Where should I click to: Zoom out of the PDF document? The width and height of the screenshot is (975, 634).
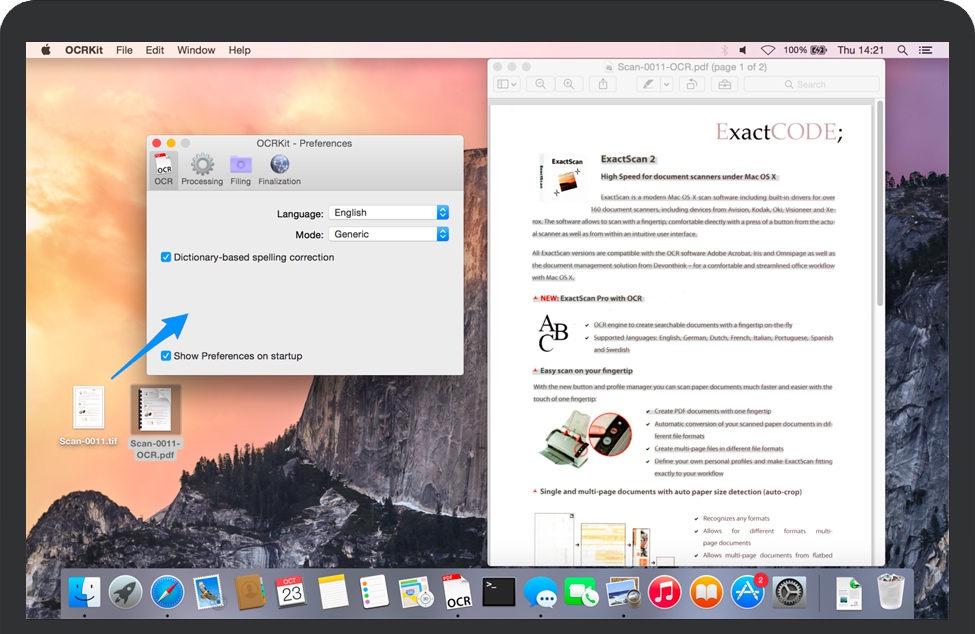click(x=541, y=85)
